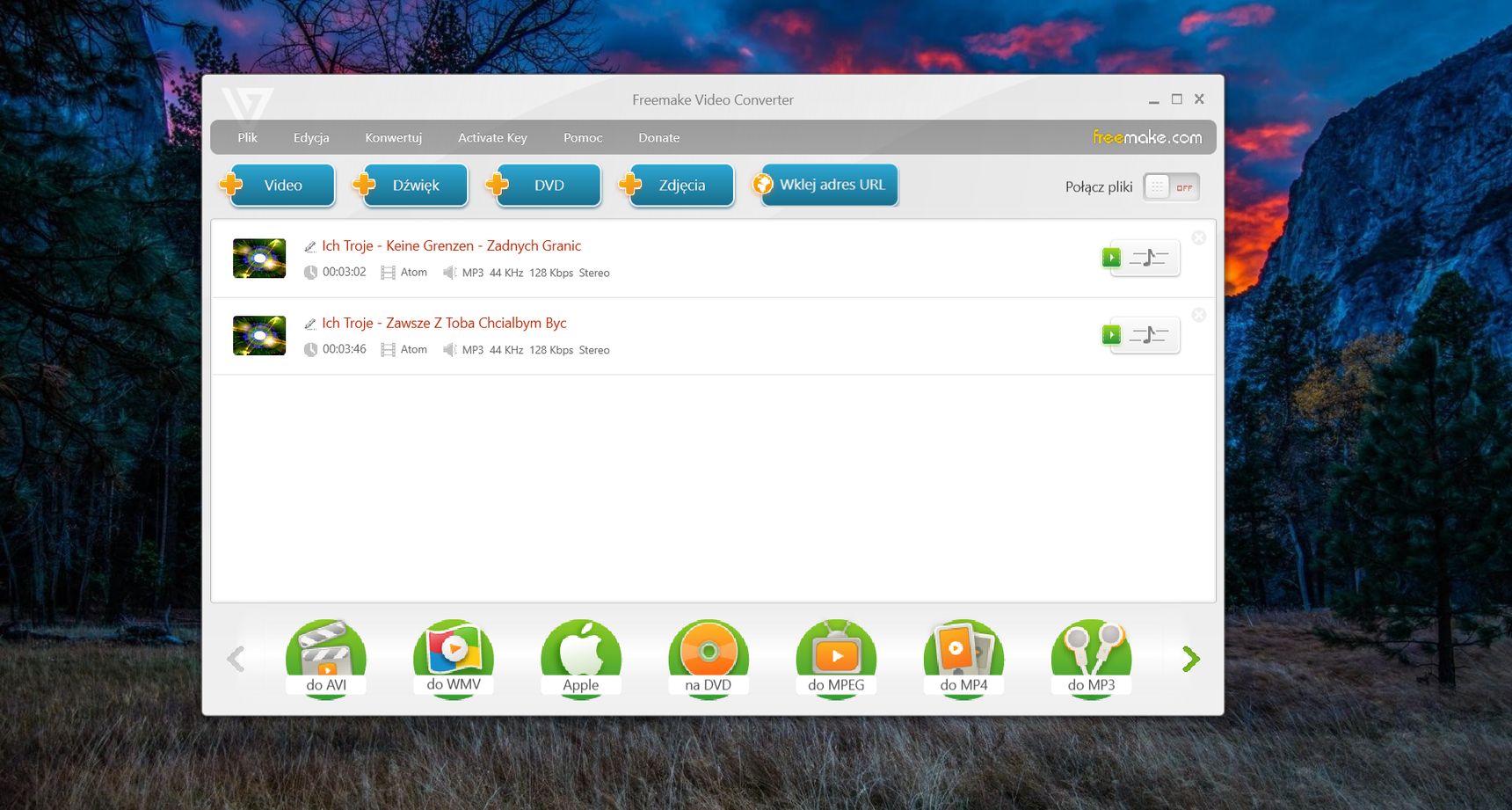Play the Zawsze Z Toba track
1512x810 pixels.
1111,335
